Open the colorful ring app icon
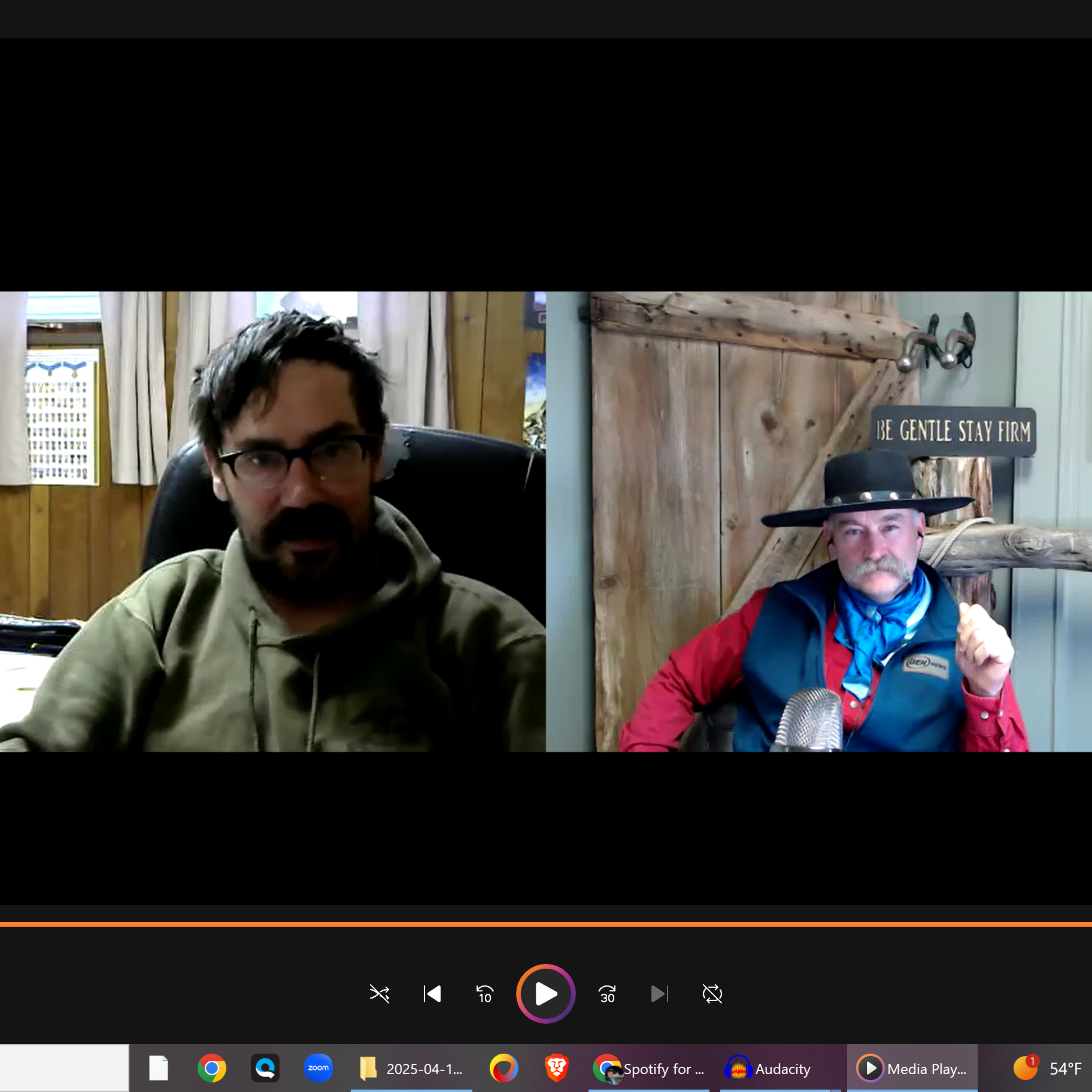This screenshot has width=1092, height=1092. coord(504,1068)
